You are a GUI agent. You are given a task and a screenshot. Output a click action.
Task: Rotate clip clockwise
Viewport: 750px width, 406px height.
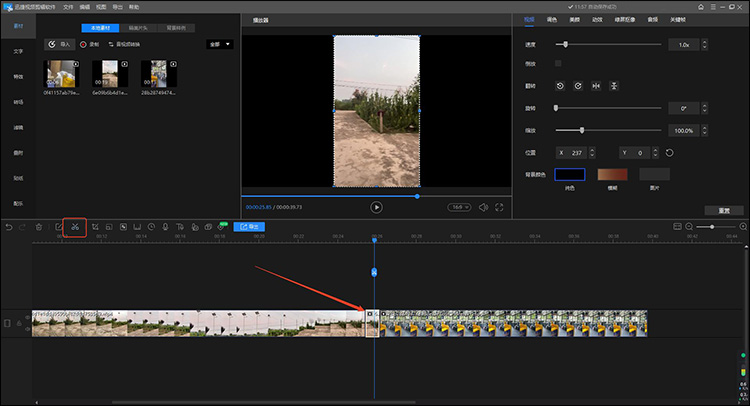tap(578, 86)
